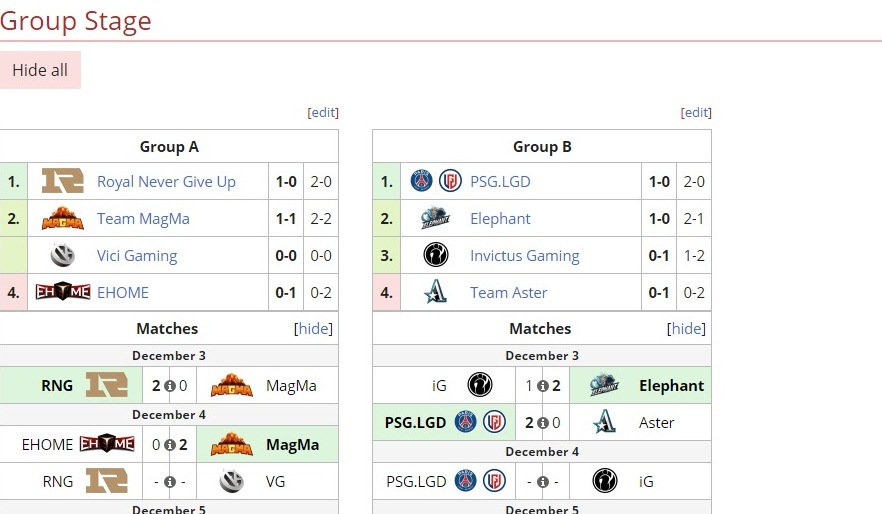Hide the Group A matches list

(314, 328)
